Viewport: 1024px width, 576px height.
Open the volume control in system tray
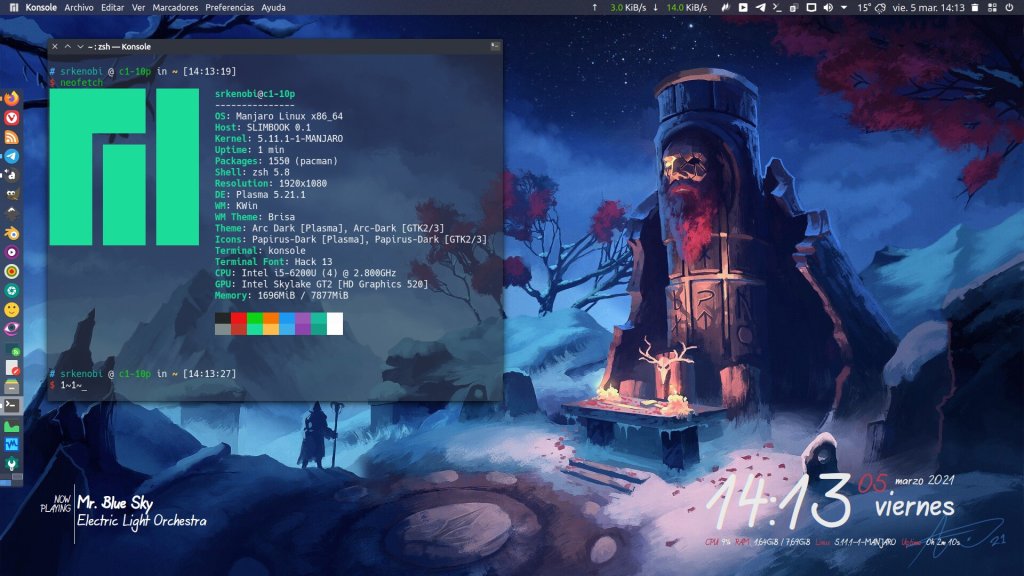(x=828, y=7)
